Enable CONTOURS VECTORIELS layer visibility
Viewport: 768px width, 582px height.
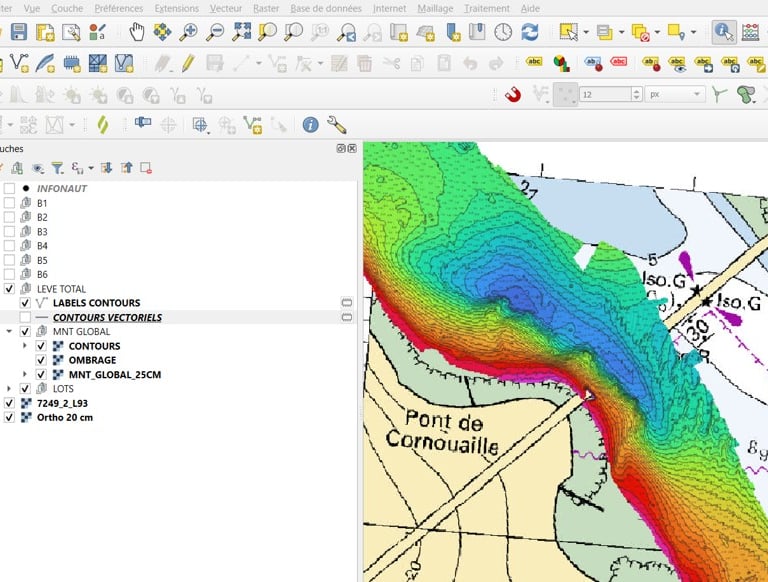(25, 317)
